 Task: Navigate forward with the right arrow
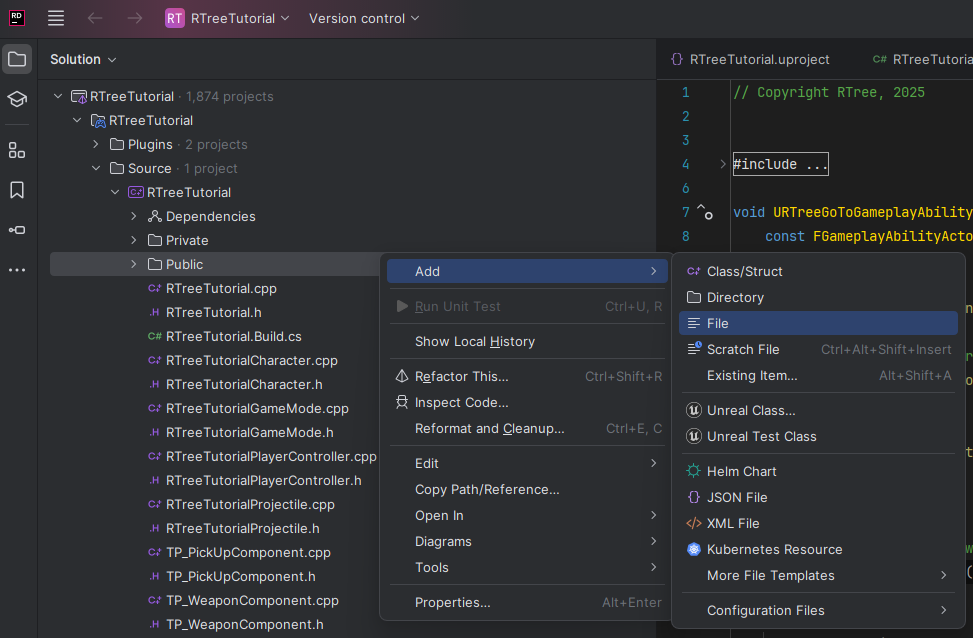coord(134,18)
